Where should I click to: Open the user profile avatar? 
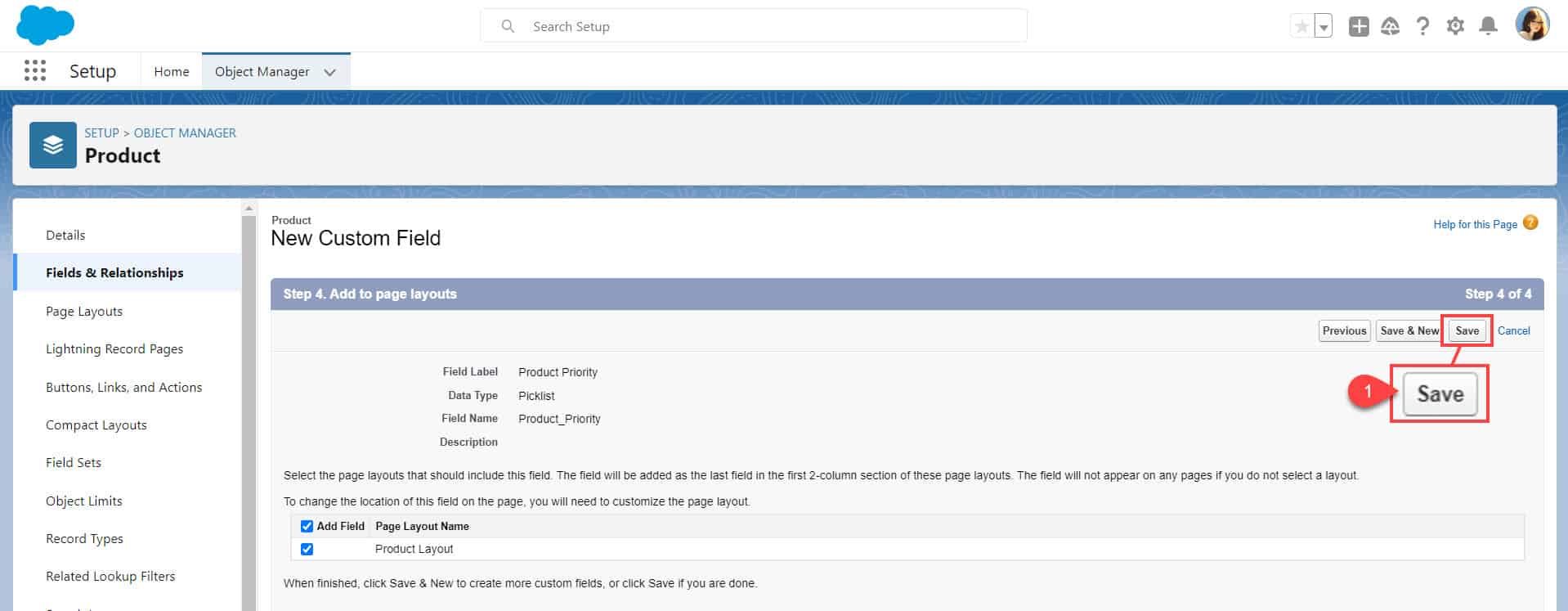click(x=1532, y=25)
